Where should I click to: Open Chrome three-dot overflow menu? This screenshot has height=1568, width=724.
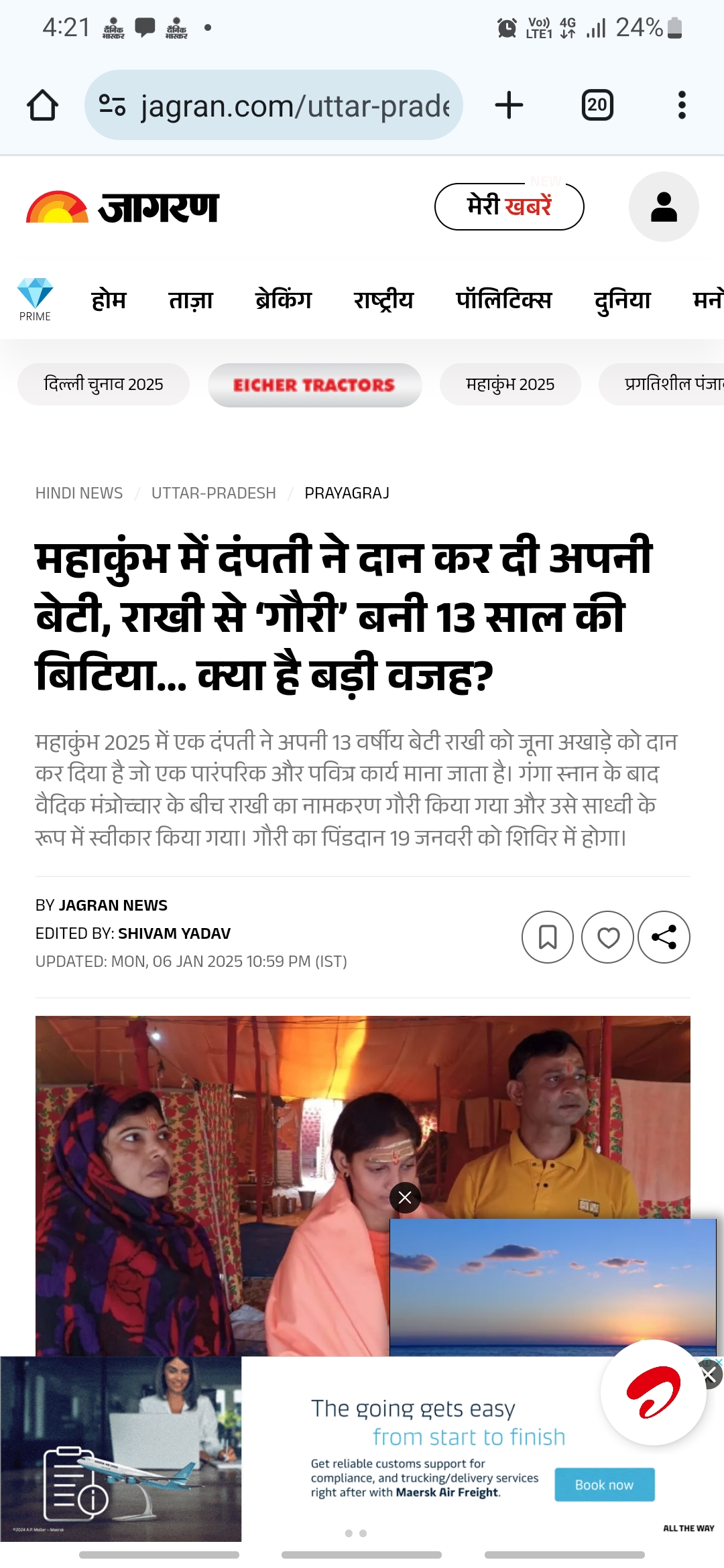pos(682,105)
